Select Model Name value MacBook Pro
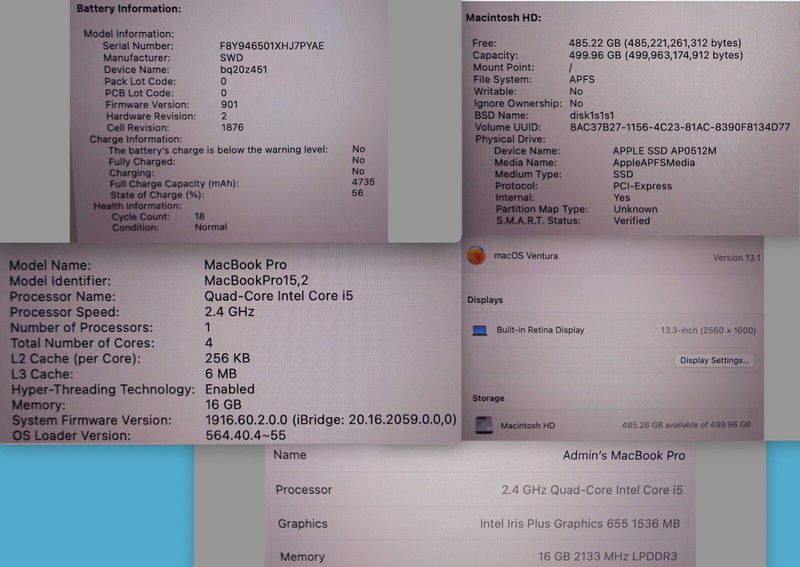Screen dimensions: 800x567 (245, 265)
